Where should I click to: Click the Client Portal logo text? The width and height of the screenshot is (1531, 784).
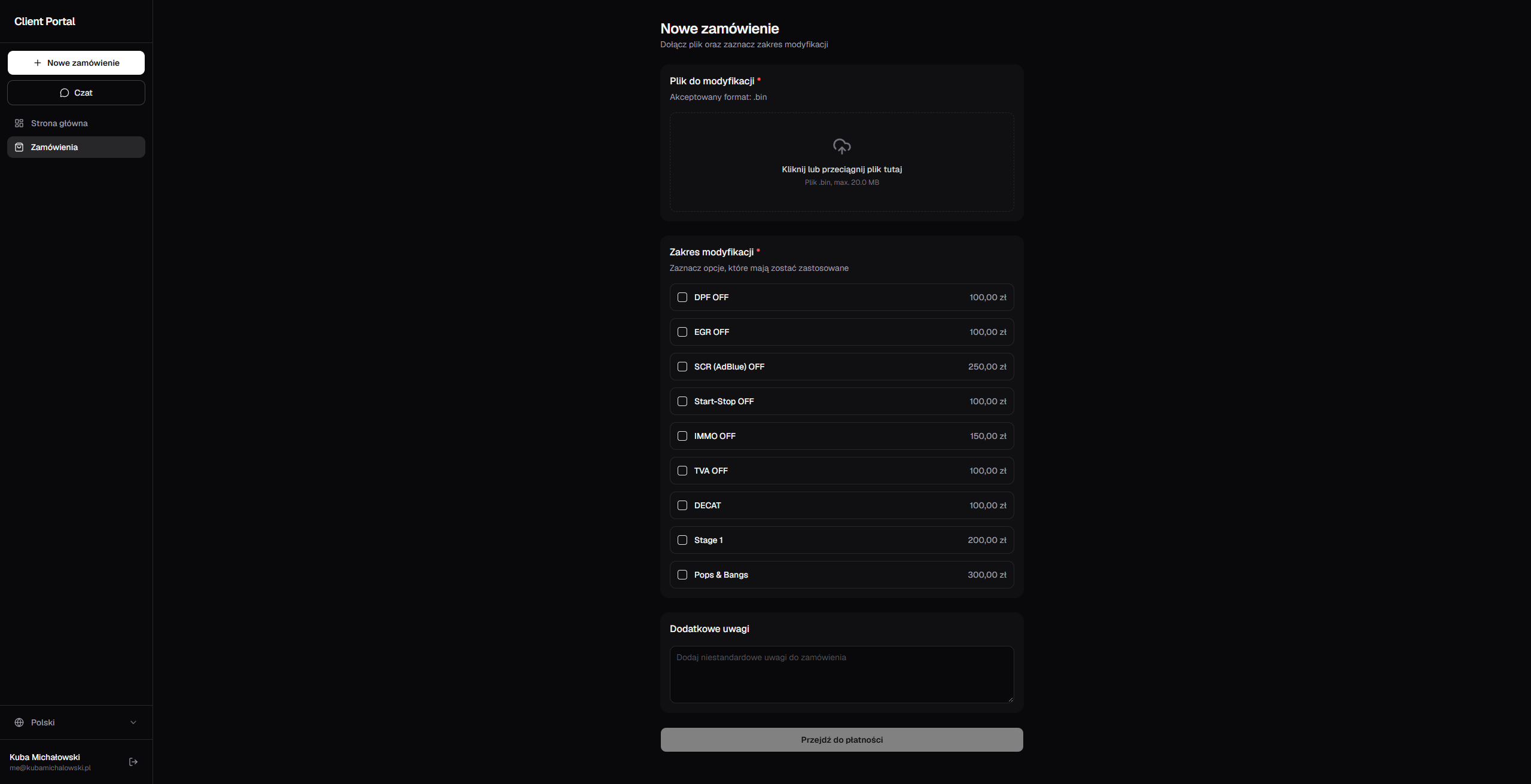(45, 22)
